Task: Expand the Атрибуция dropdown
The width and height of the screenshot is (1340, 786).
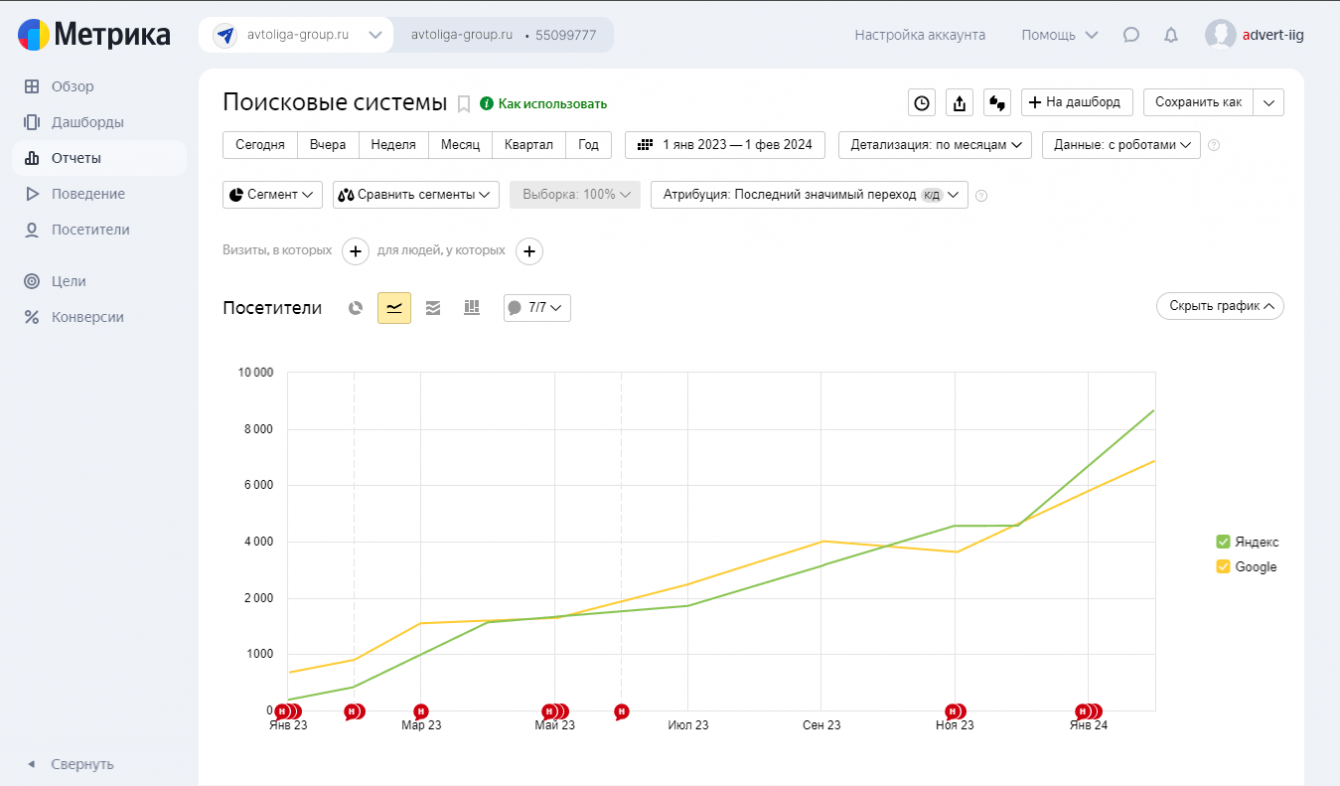Action: pos(808,194)
